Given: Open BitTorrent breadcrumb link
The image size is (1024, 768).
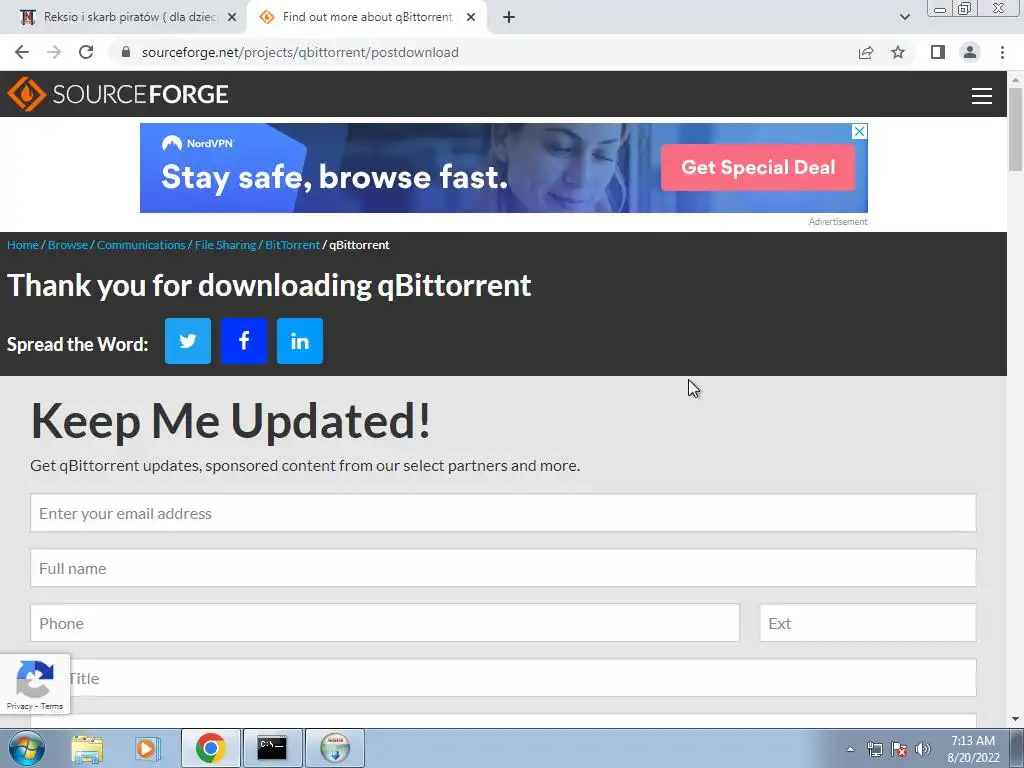Looking at the screenshot, I should (x=293, y=245).
